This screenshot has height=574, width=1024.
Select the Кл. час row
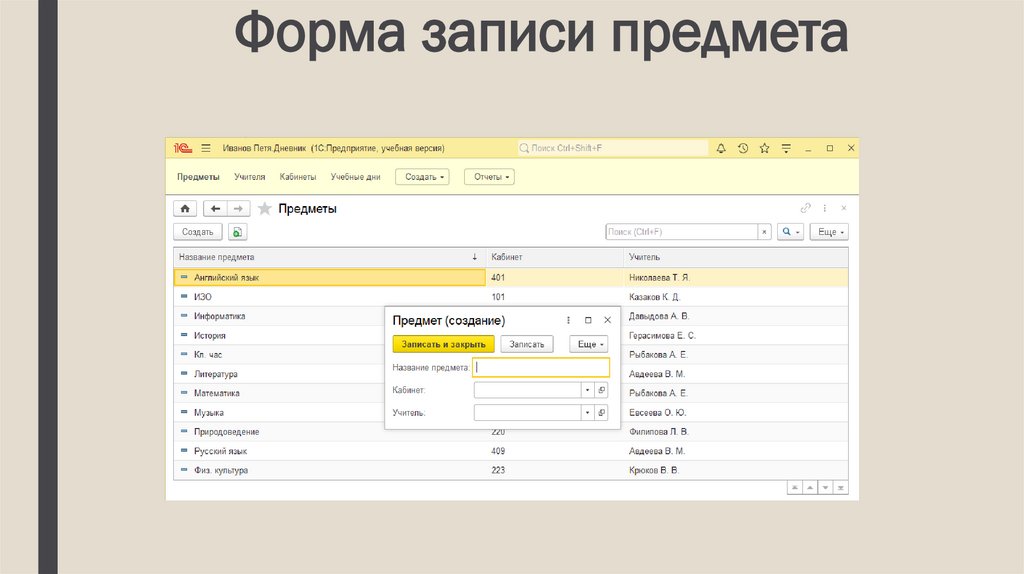280,355
